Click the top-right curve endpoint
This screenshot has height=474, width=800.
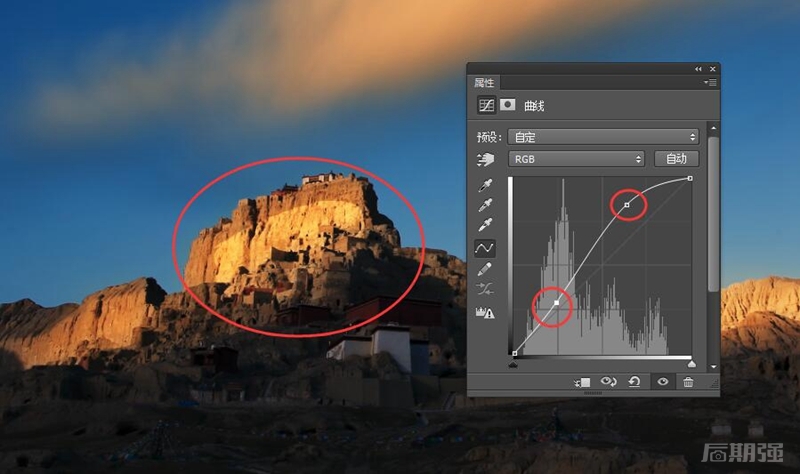point(690,179)
